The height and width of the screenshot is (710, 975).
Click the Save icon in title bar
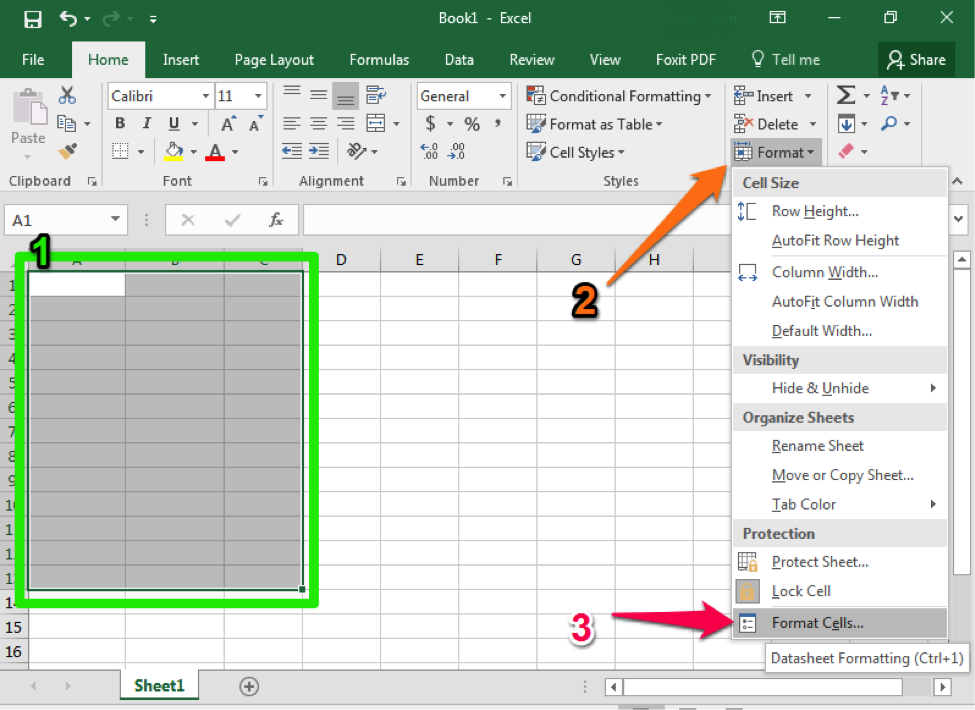point(32,19)
